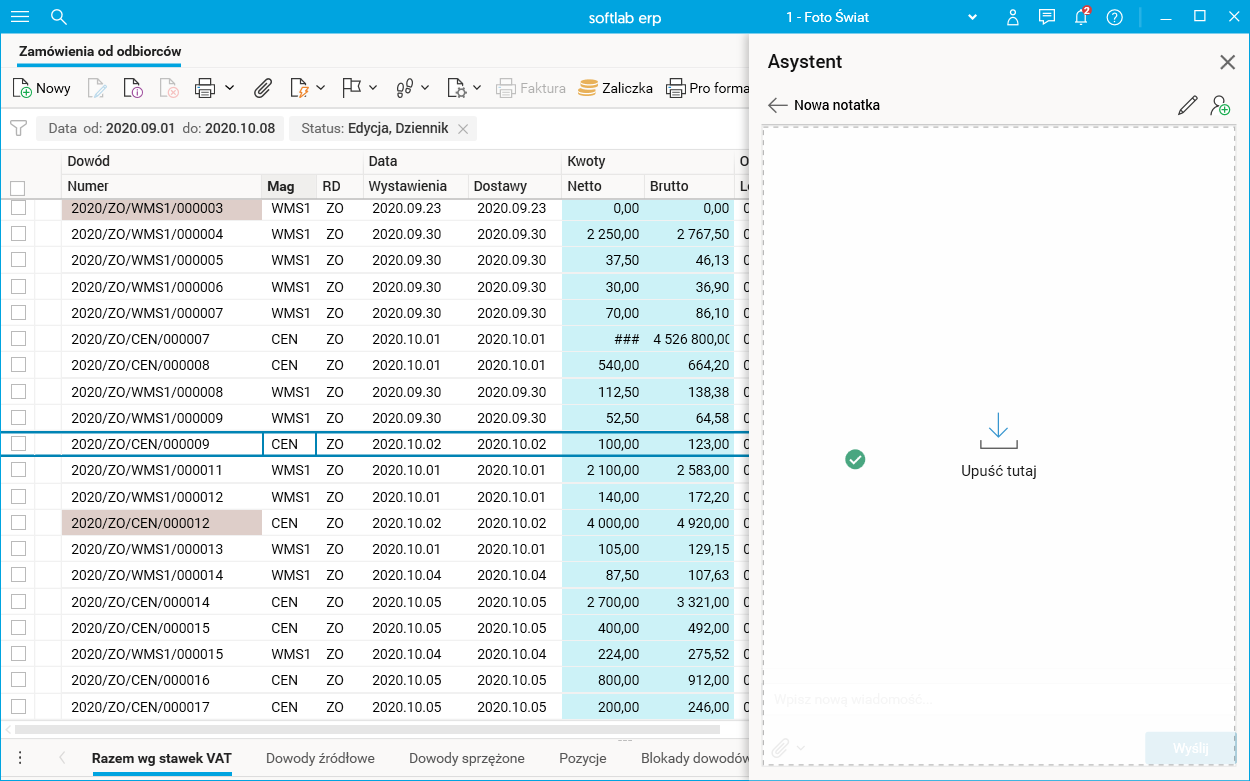This screenshot has width=1250, height=781.
Task: Open the notifications bell
Action: point(1080,17)
